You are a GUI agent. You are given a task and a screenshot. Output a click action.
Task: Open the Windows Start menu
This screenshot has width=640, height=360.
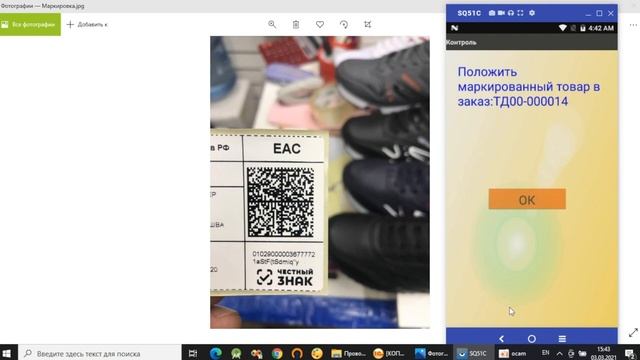click(7, 353)
